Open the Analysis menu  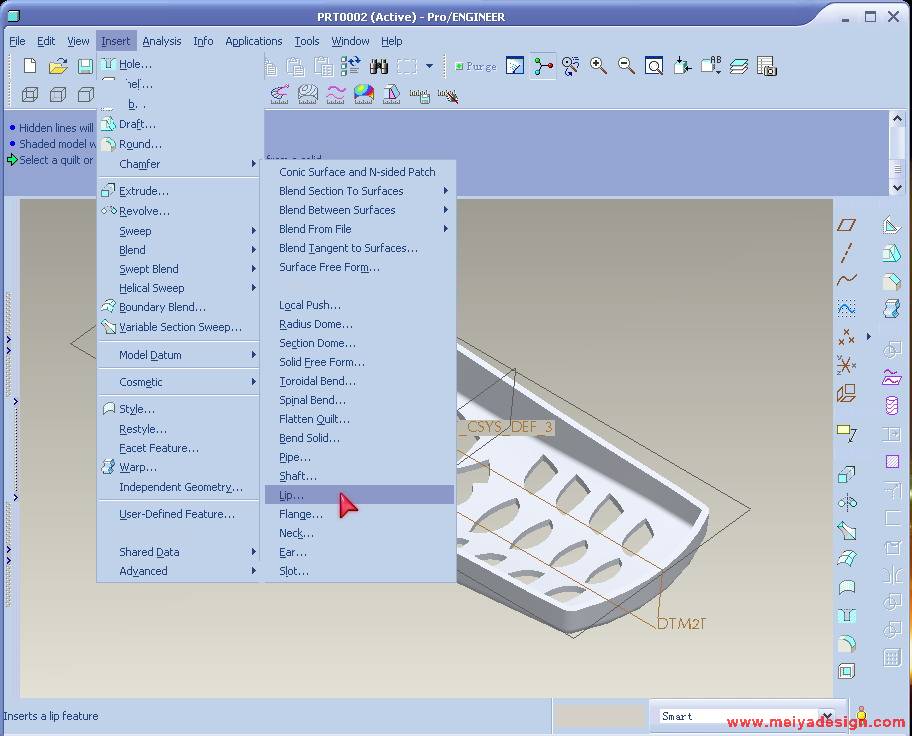coord(162,41)
